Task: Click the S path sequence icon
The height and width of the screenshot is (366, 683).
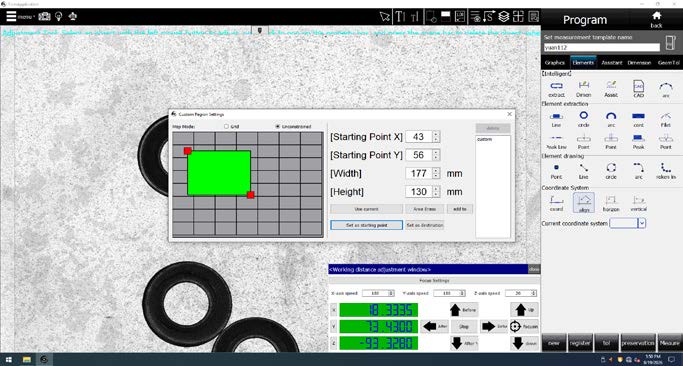Action: [489, 17]
